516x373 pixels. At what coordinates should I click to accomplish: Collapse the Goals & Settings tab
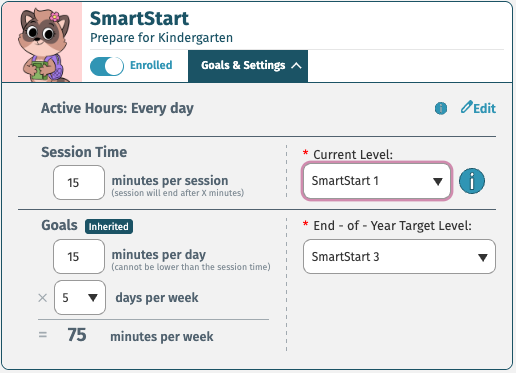(248, 66)
